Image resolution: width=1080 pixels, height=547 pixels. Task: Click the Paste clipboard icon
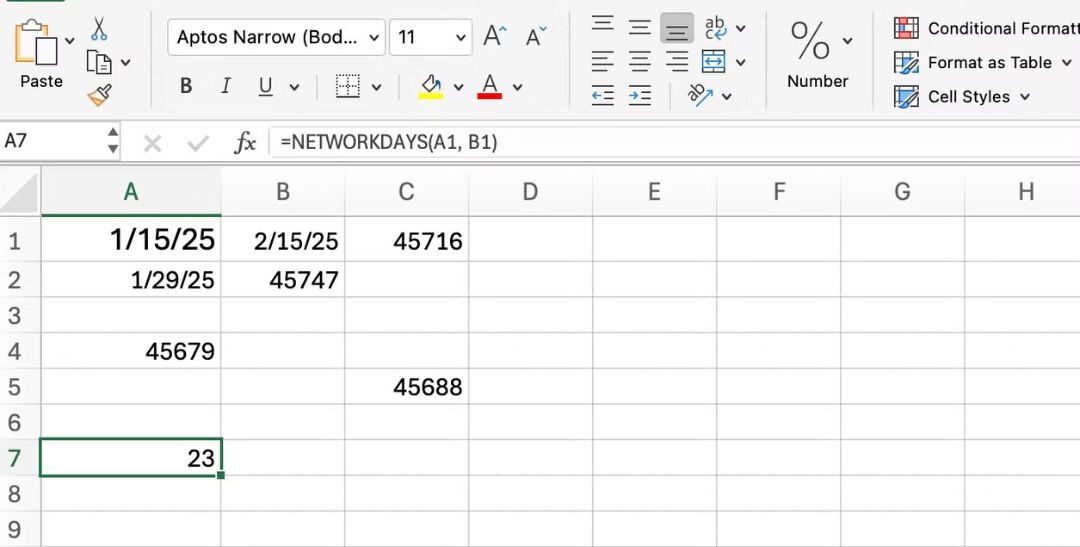coord(36,42)
